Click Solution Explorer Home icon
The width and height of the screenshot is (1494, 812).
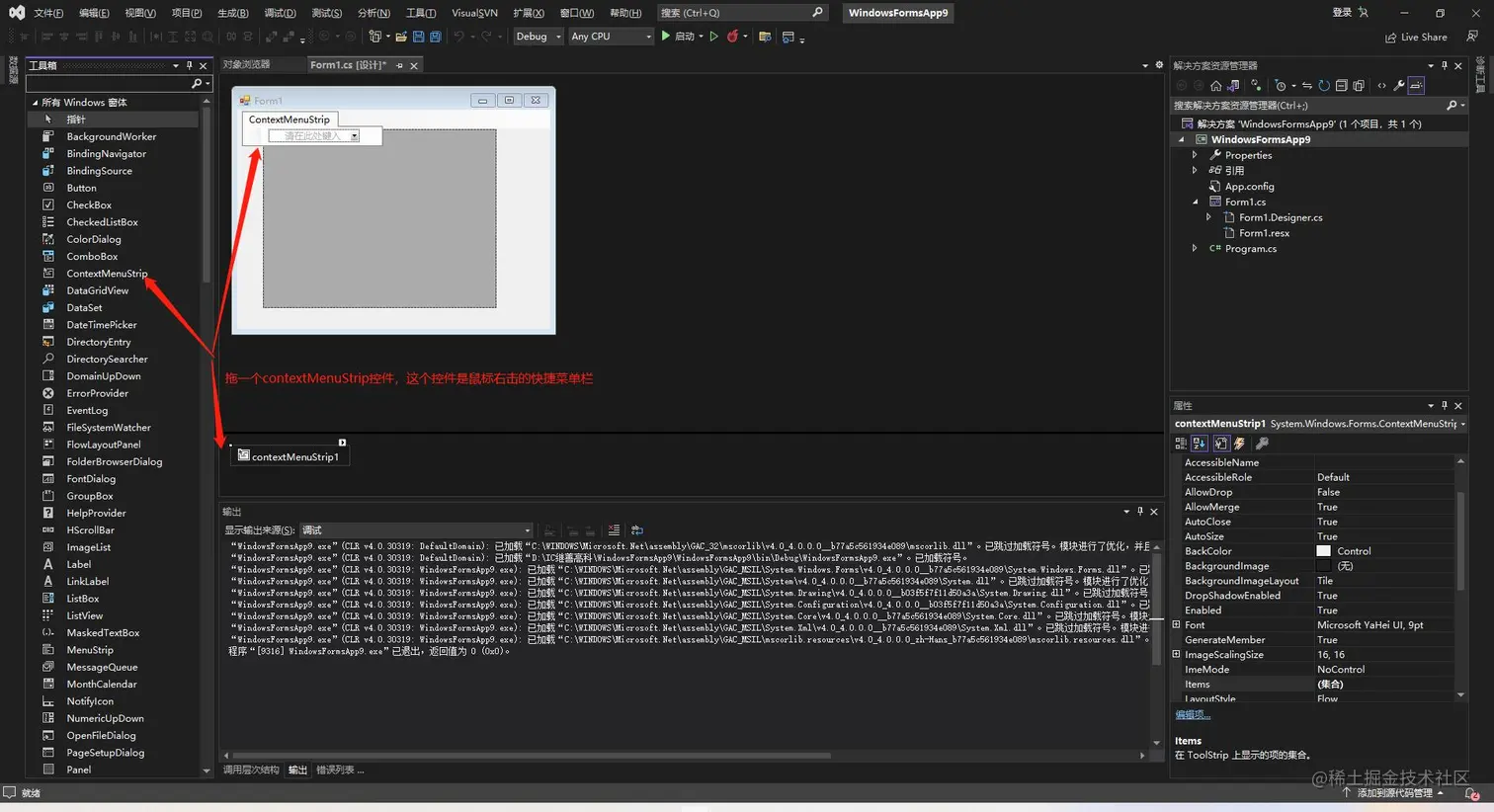coord(1216,85)
